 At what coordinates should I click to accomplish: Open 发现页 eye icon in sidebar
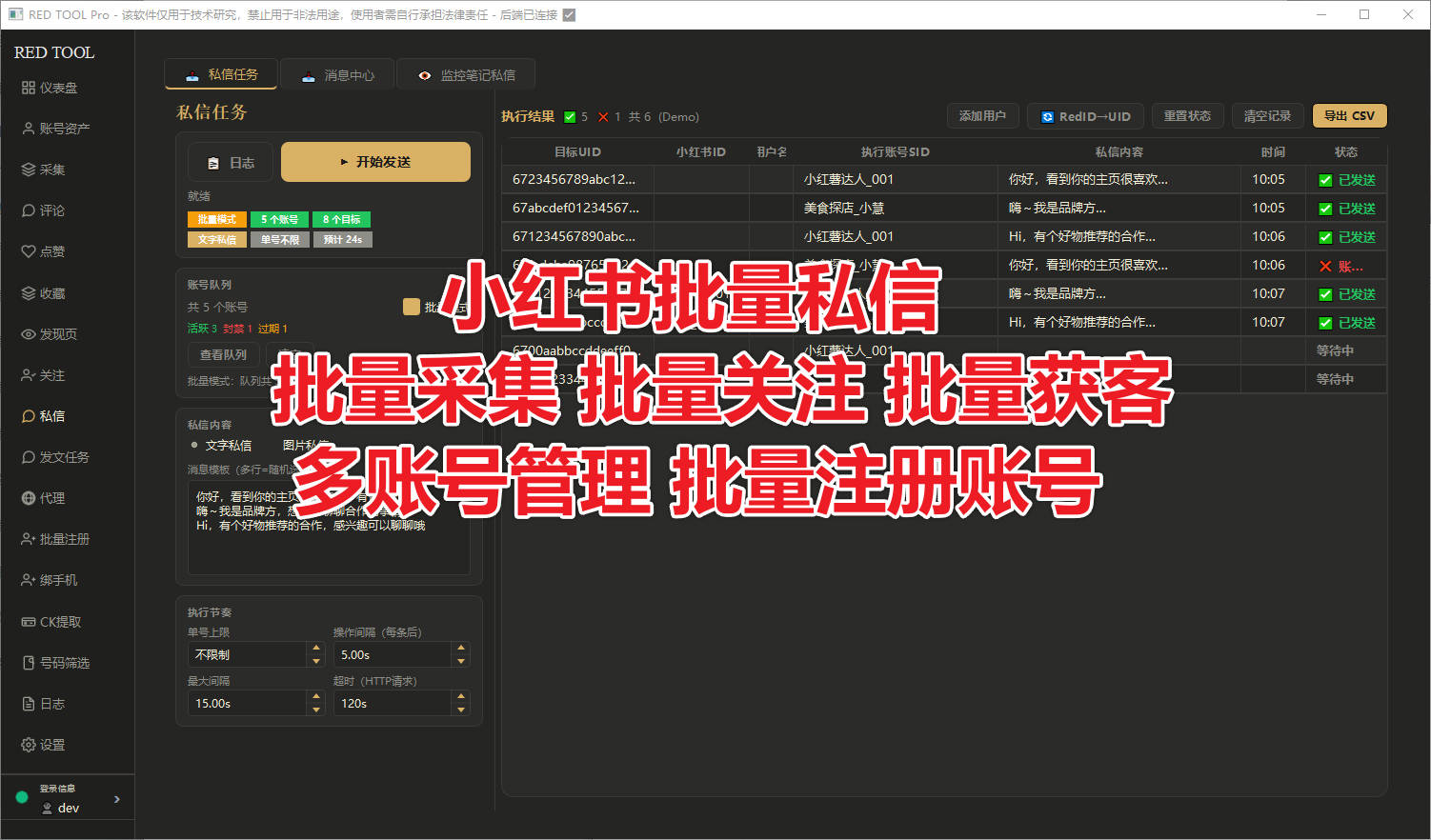pyautogui.click(x=29, y=334)
